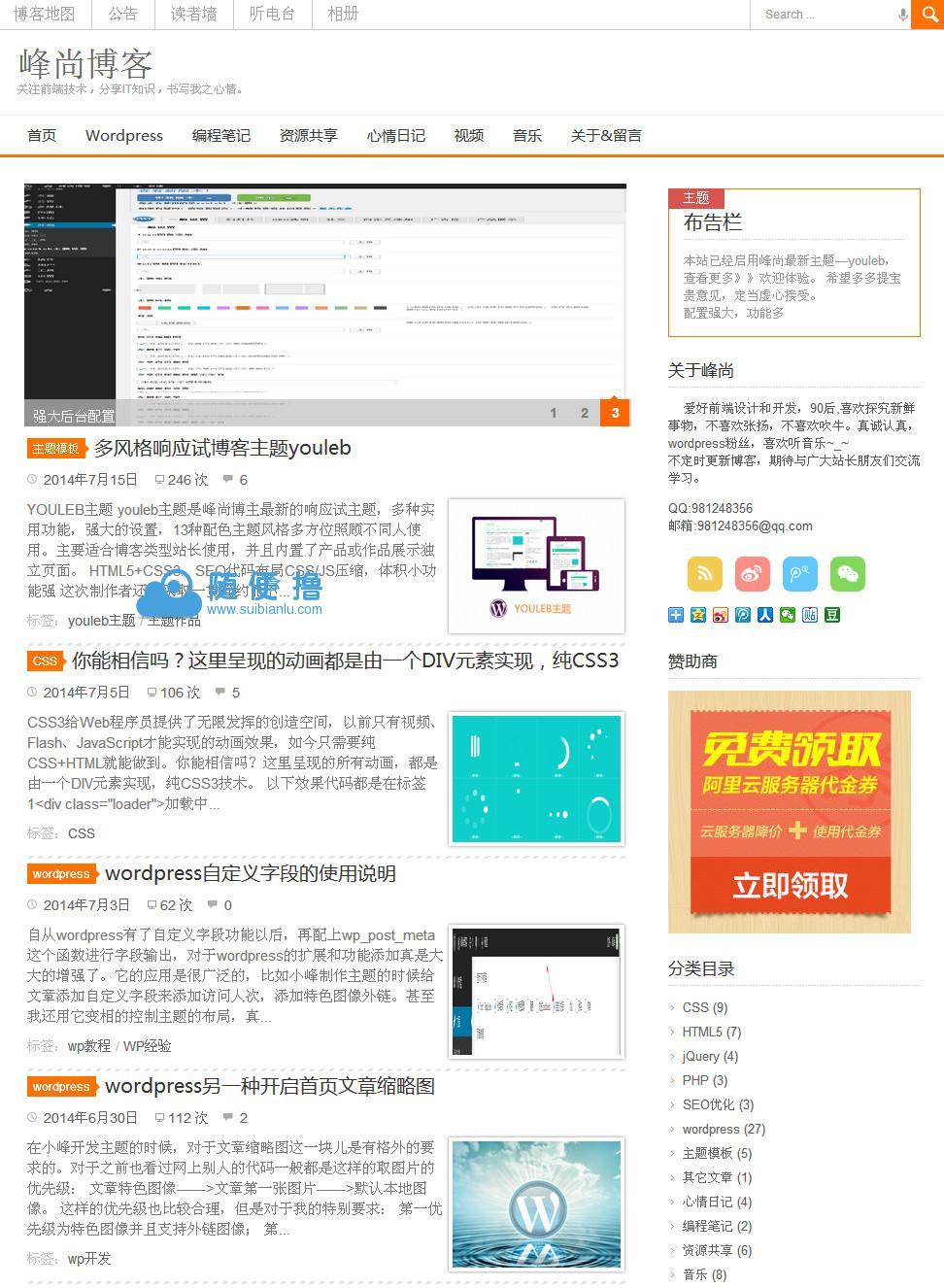The image size is (944, 1288).
Task: Share to Renren via small icon
Action: 765,615
